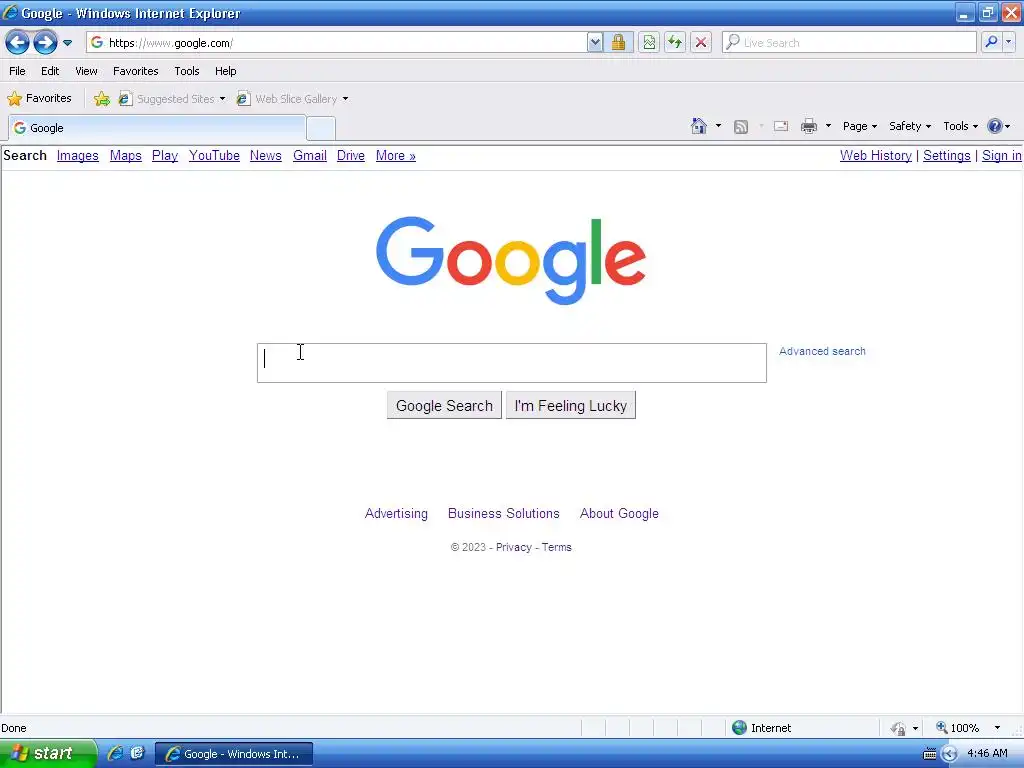
Task: Select the Google taskbar window button
Action: point(234,754)
